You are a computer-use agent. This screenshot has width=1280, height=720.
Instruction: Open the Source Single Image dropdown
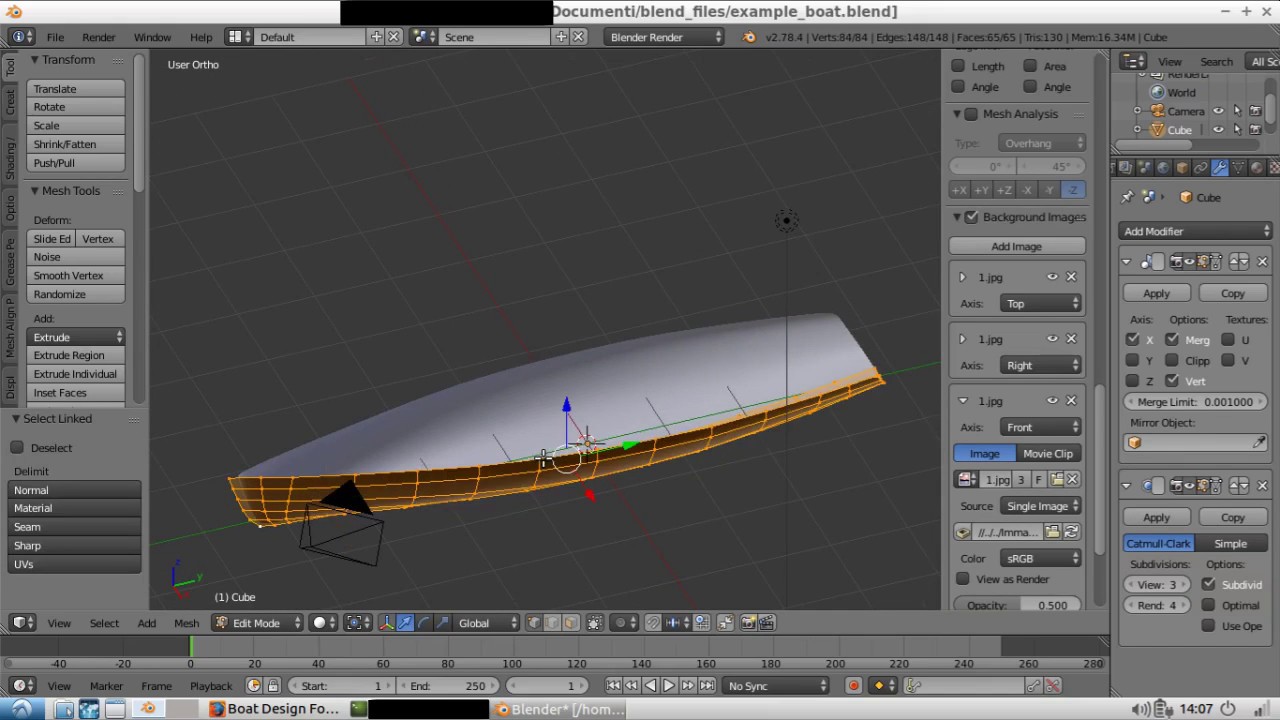pyautogui.click(x=1041, y=506)
